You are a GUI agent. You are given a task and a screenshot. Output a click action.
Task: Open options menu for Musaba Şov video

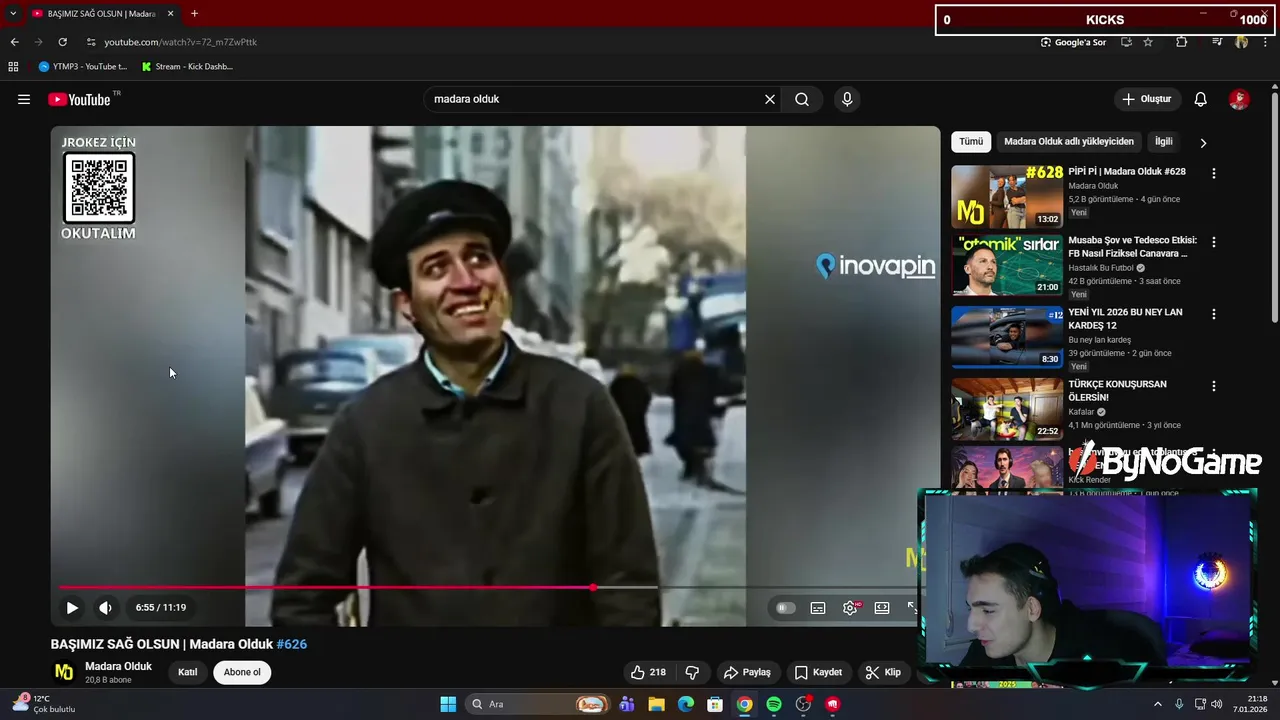click(x=1214, y=242)
